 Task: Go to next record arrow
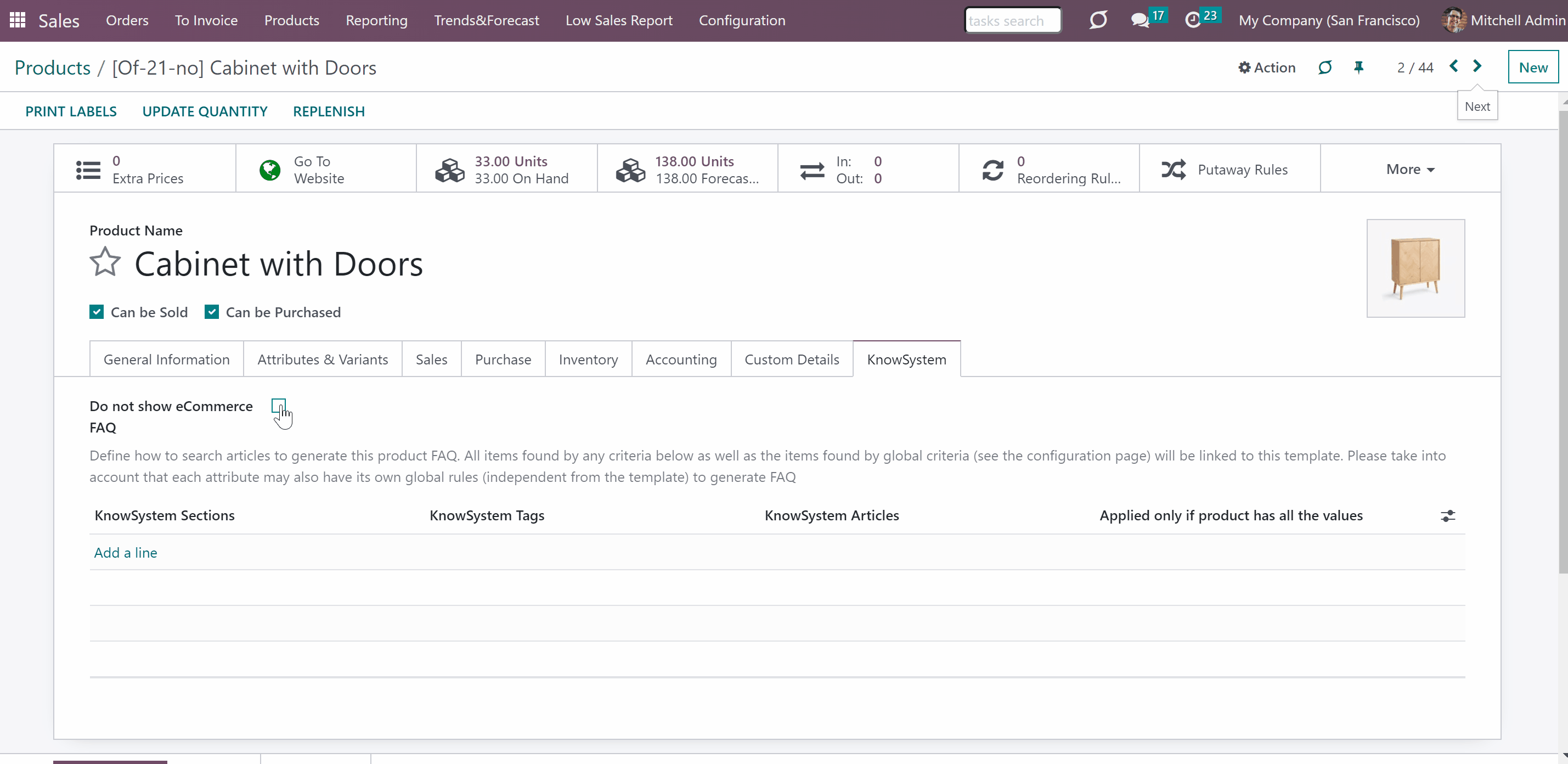[x=1477, y=66]
